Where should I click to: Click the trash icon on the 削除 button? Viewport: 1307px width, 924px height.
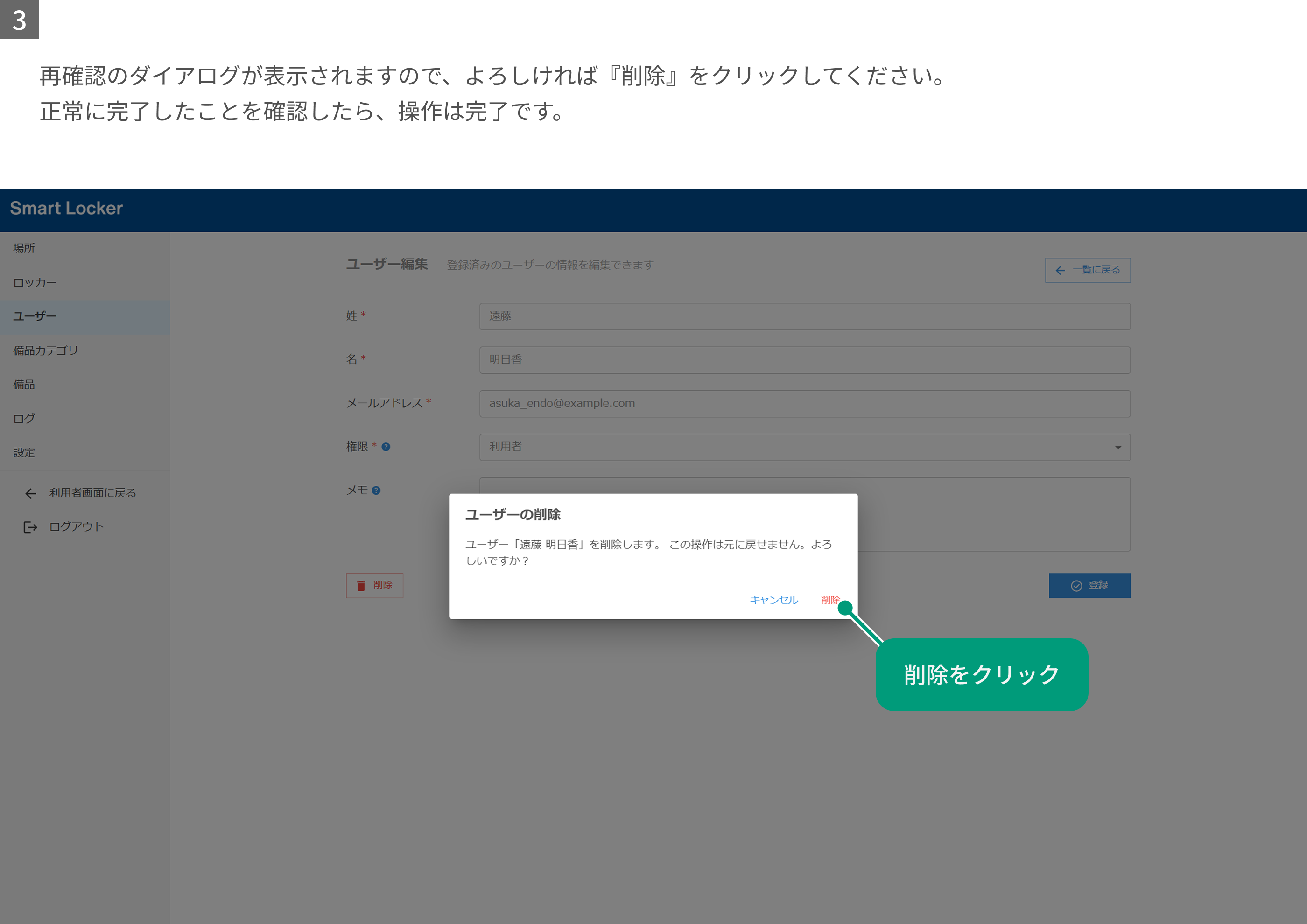coord(361,586)
